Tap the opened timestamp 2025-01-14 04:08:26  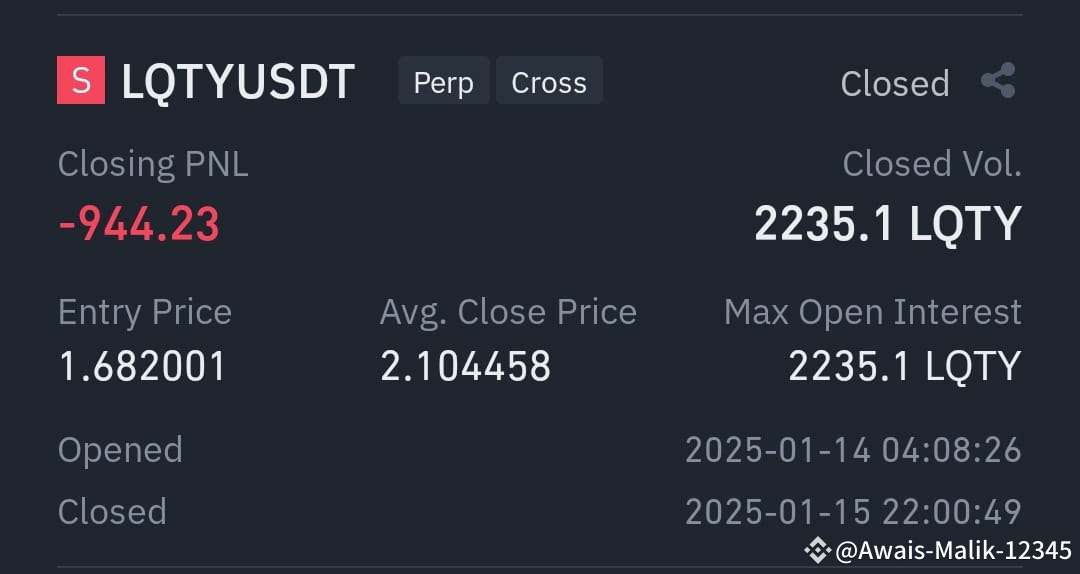tap(853, 450)
